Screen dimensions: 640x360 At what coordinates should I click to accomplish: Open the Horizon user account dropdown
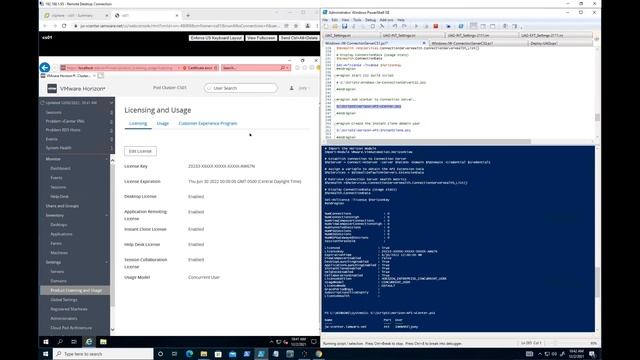click(x=304, y=88)
